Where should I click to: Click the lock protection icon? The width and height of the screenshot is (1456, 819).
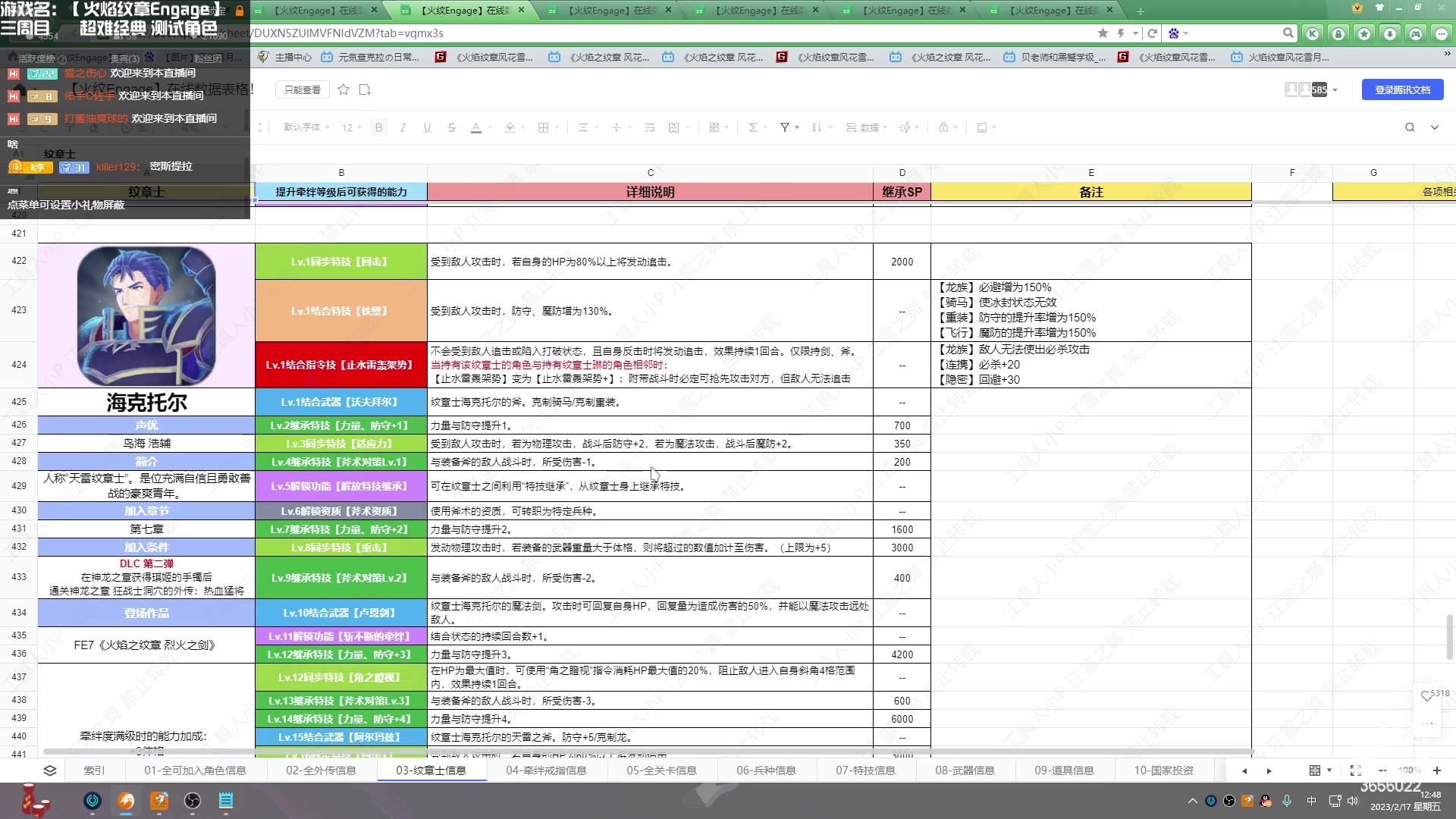pos(943,127)
